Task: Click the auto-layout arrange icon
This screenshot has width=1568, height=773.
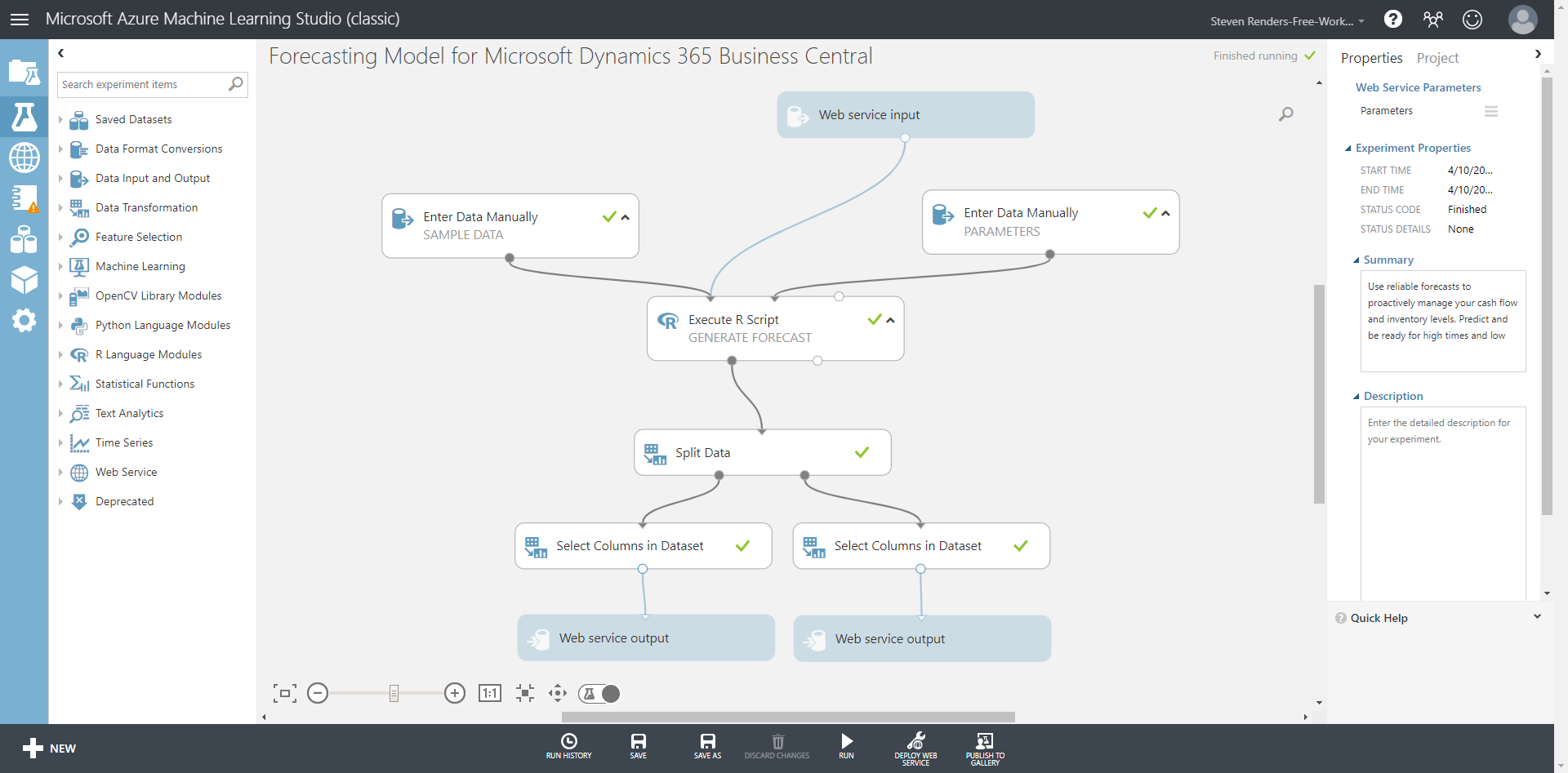Action: click(525, 693)
